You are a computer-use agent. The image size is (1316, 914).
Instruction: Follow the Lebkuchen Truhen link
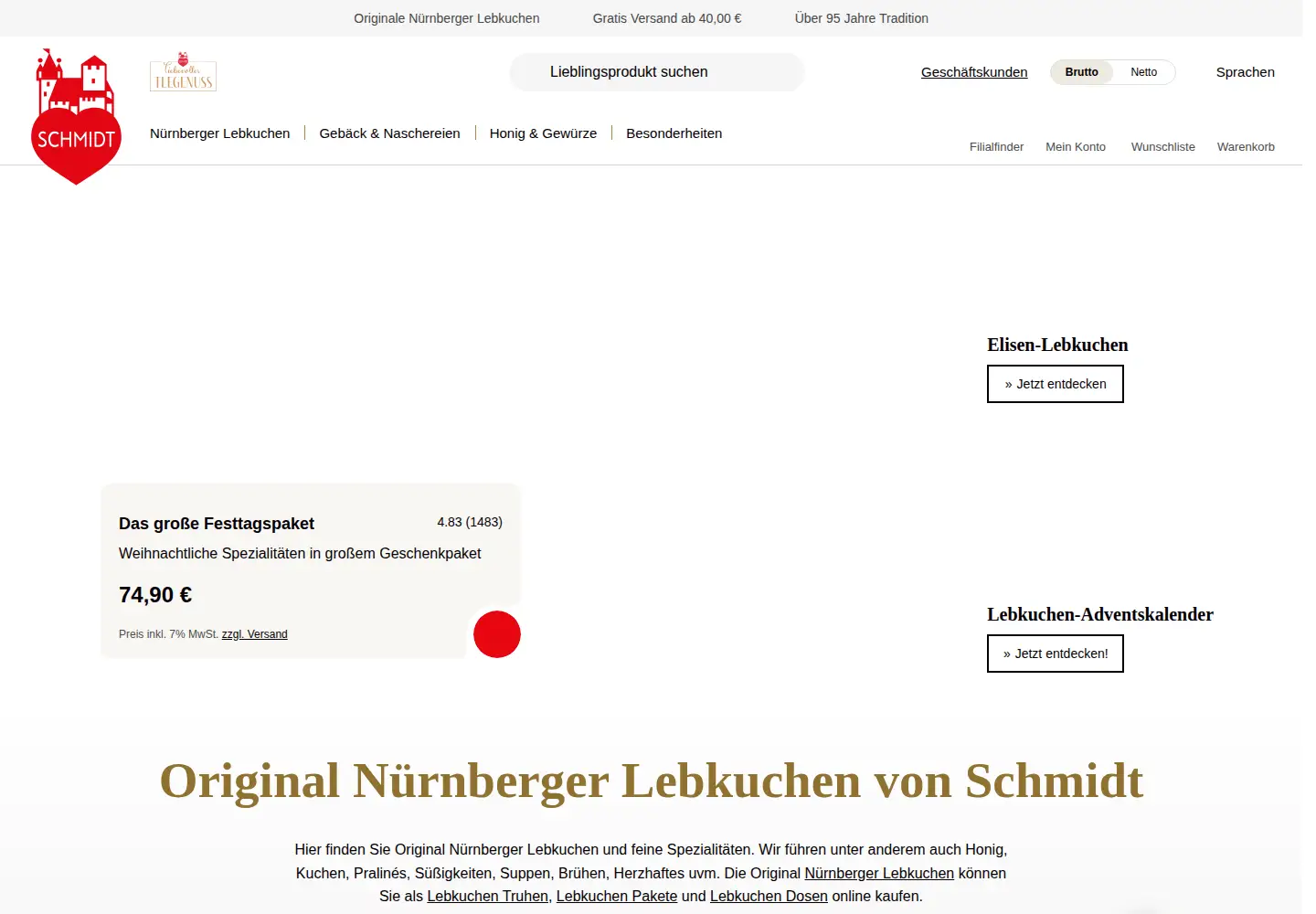pos(487,897)
